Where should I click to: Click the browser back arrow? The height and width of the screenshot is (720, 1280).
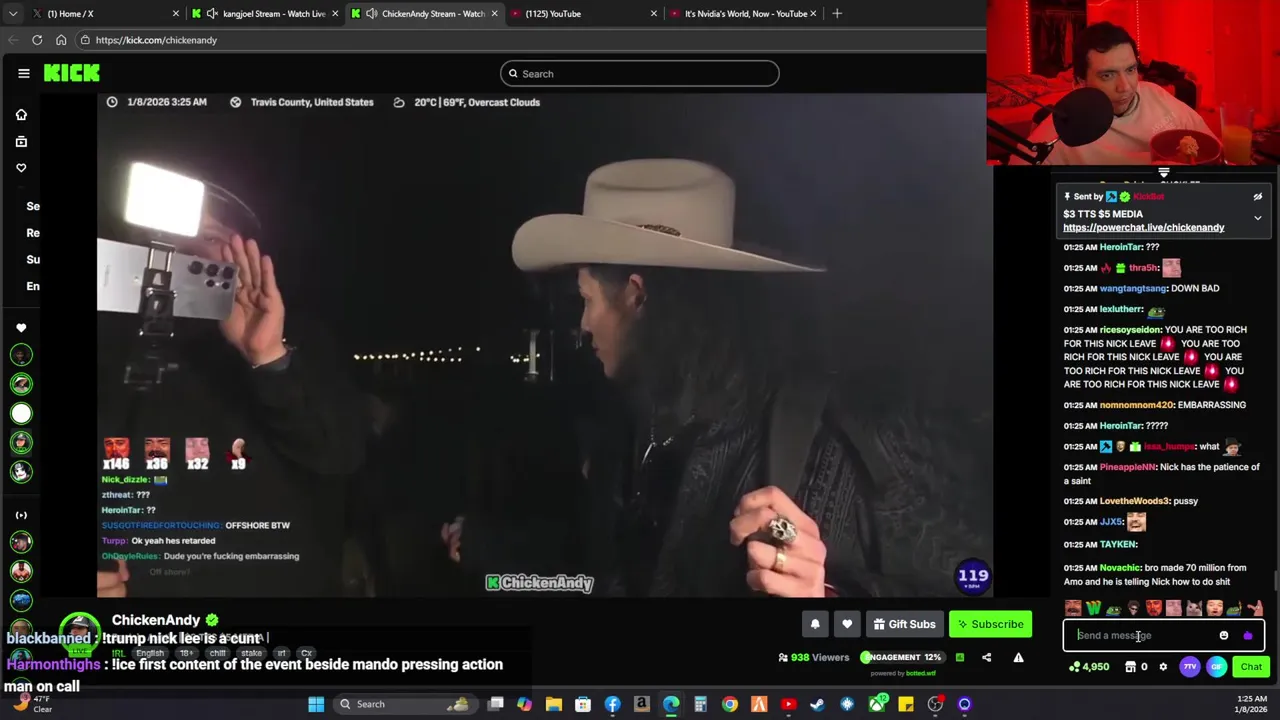pyautogui.click(x=13, y=40)
